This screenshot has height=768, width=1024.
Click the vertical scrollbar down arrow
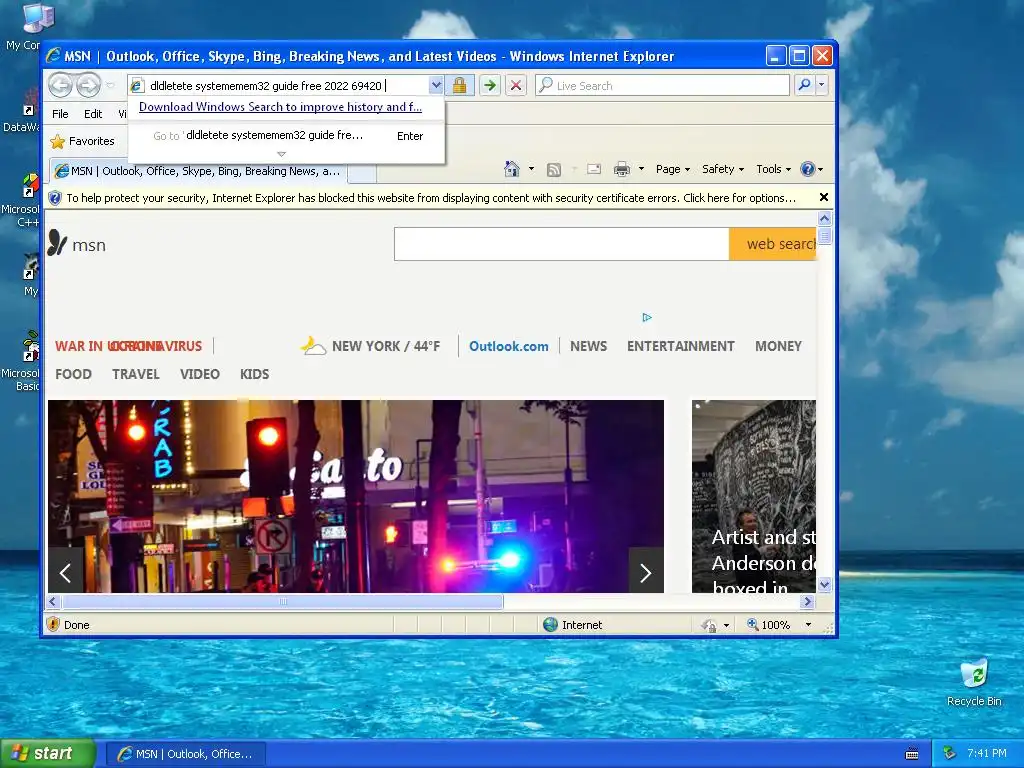pyautogui.click(x=824, y=584)
